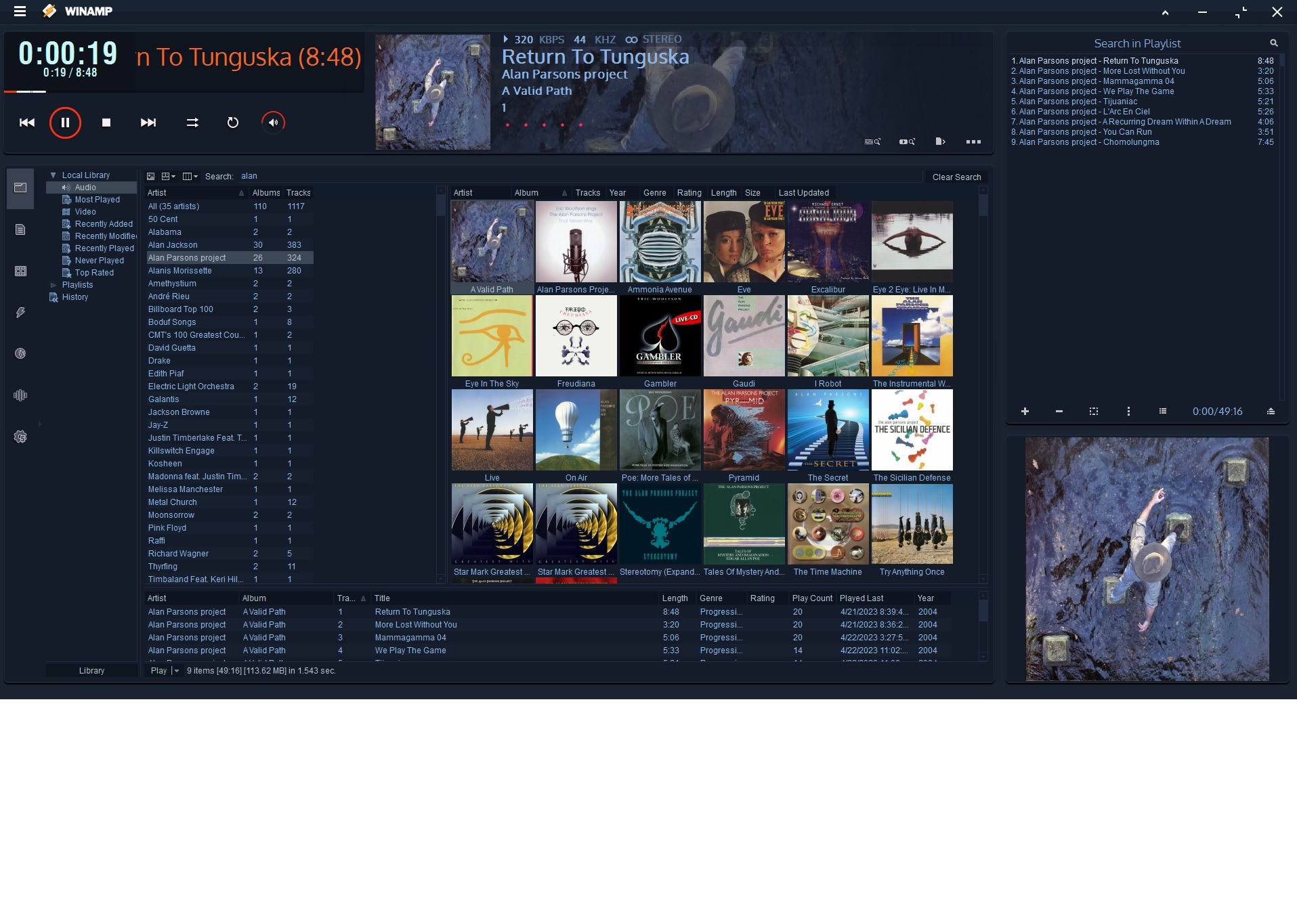1297x924 pixels.
Task: Click the large elapsed time display 0:00:19
Action: pyautogui.click(x=68, y=53)
